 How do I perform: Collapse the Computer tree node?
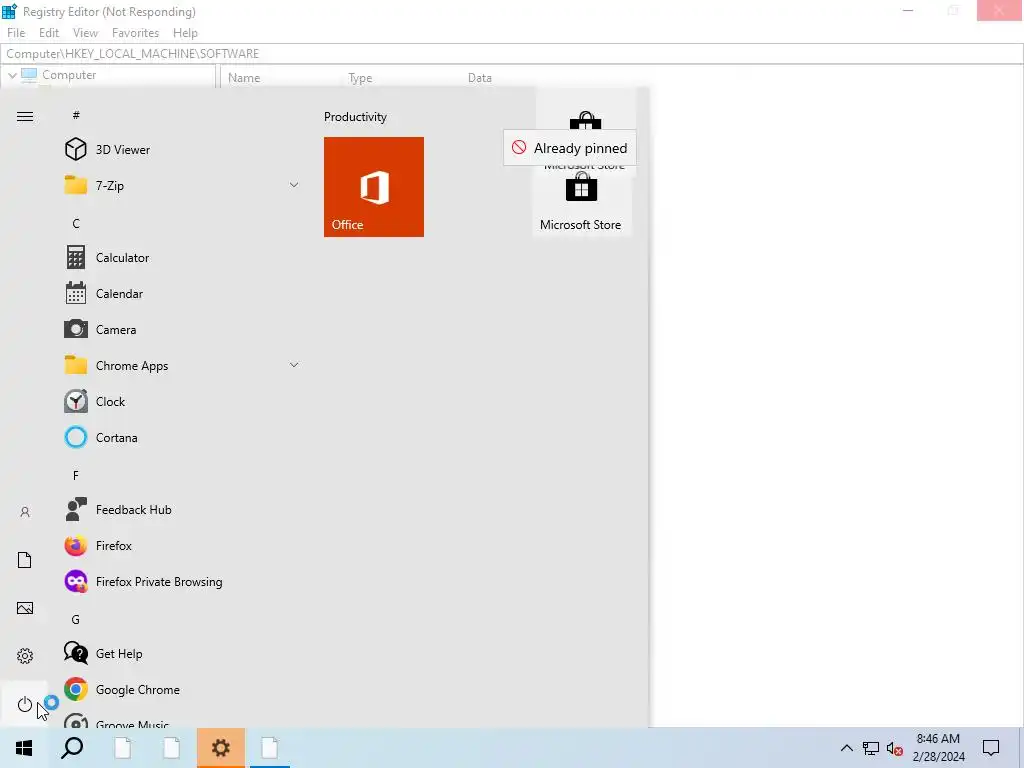tap(12, 75)
